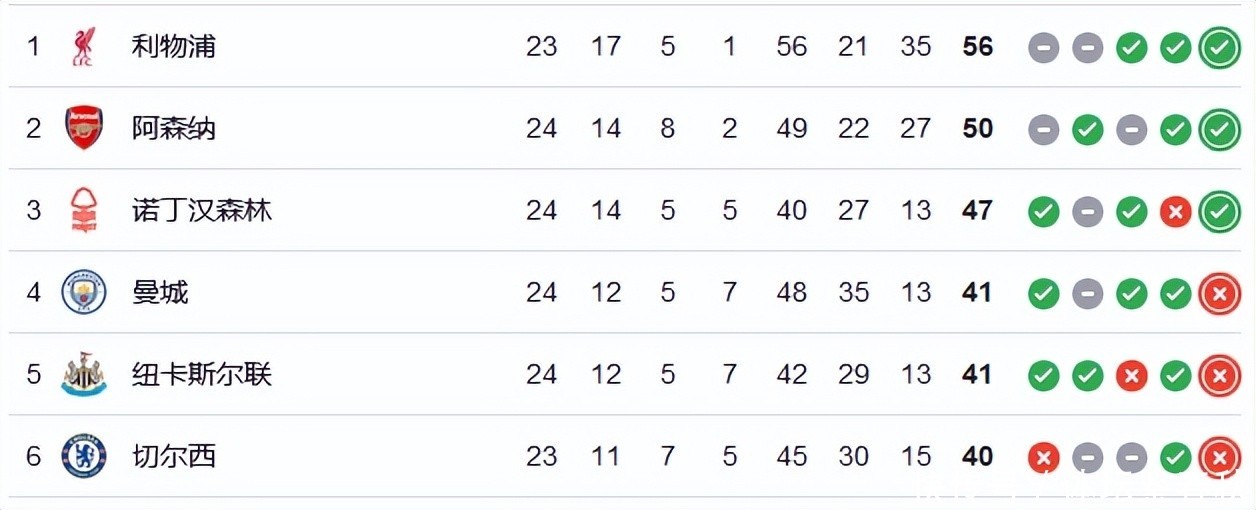Screen dimensions: 1256x510
Task: Click Nottingham Forest's red loss icon
Action: tap(1175, 211)
